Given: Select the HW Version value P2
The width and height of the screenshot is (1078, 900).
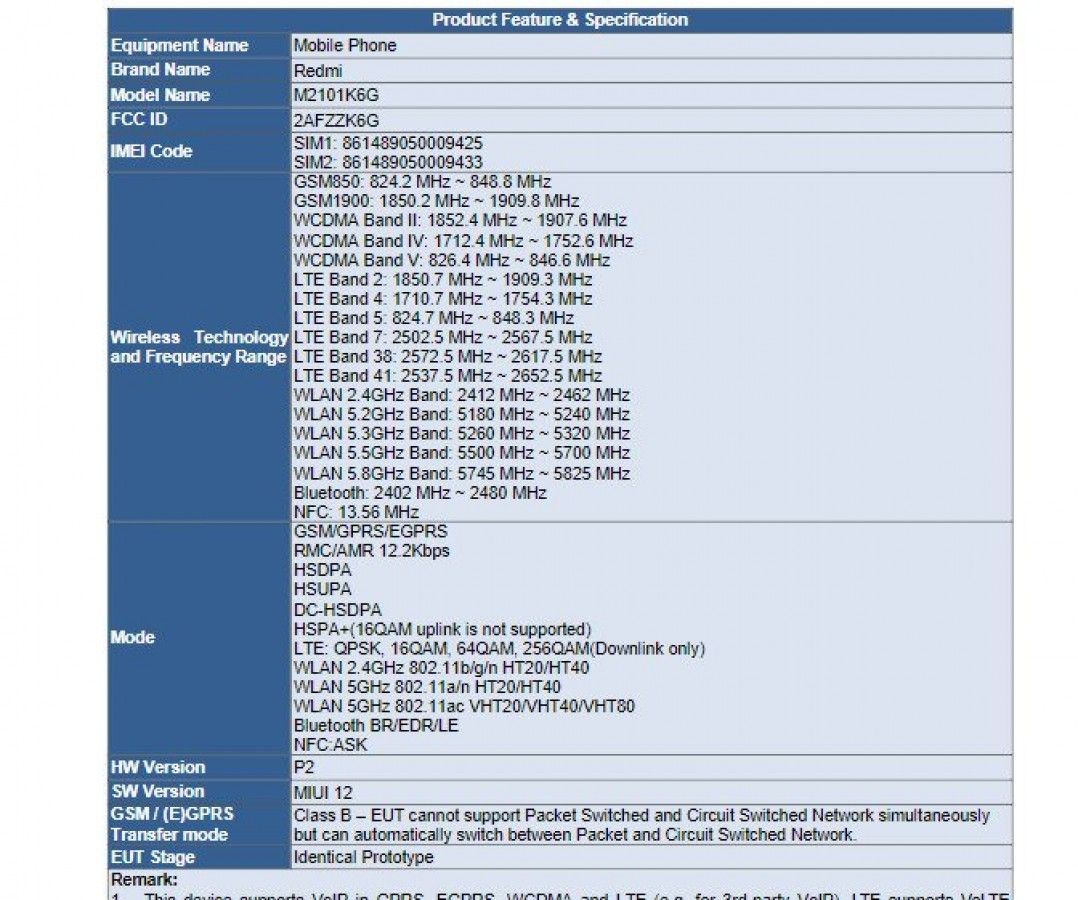Looking at the screenshot, I should point(304,768).
